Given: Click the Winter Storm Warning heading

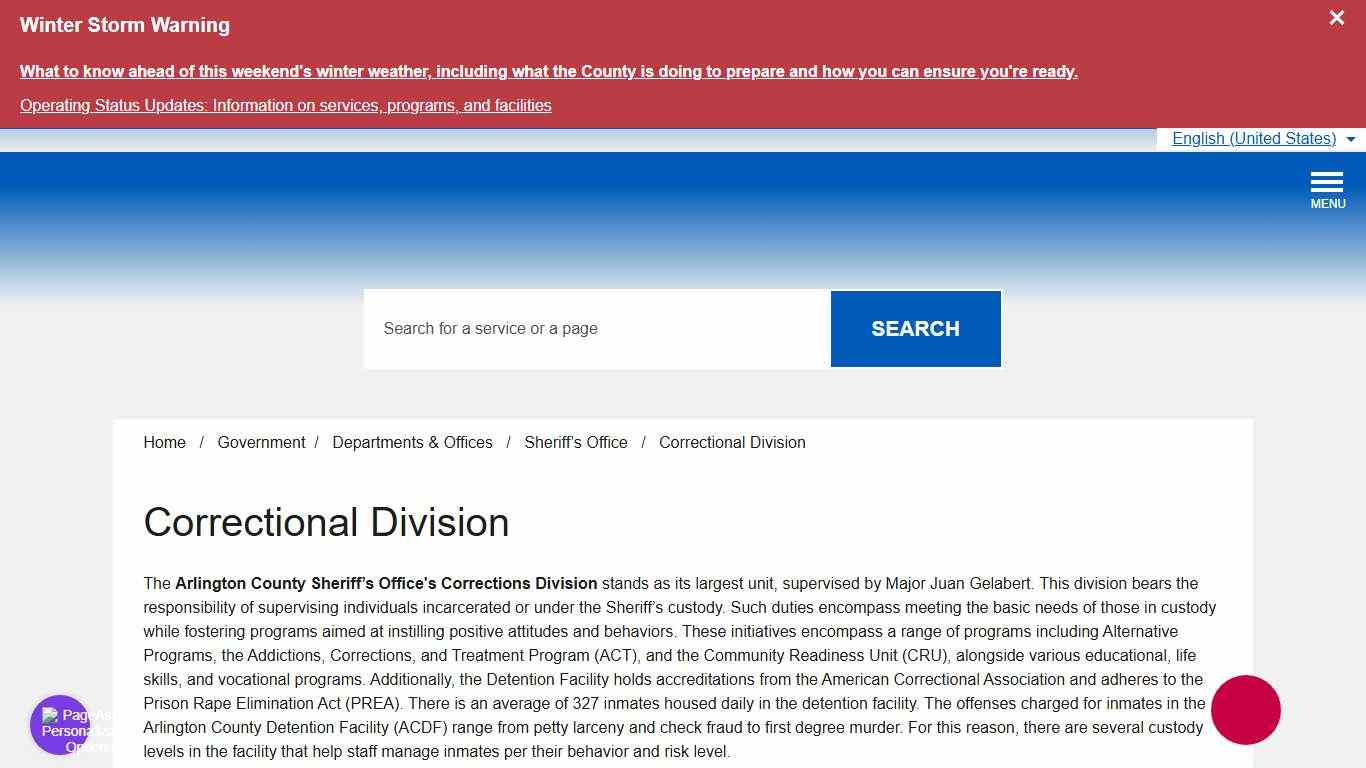Looking at the screenshot, I should tap(124, 25).
